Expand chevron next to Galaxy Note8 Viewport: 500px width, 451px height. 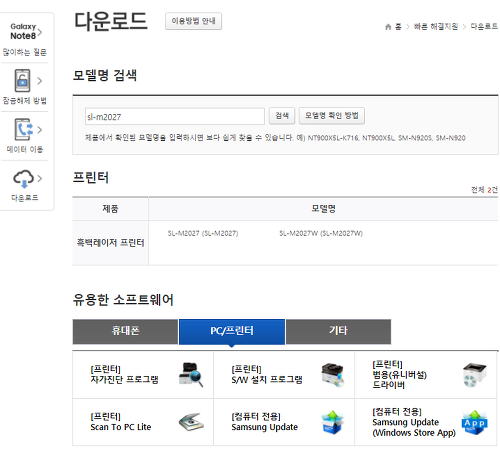(40, 32)
